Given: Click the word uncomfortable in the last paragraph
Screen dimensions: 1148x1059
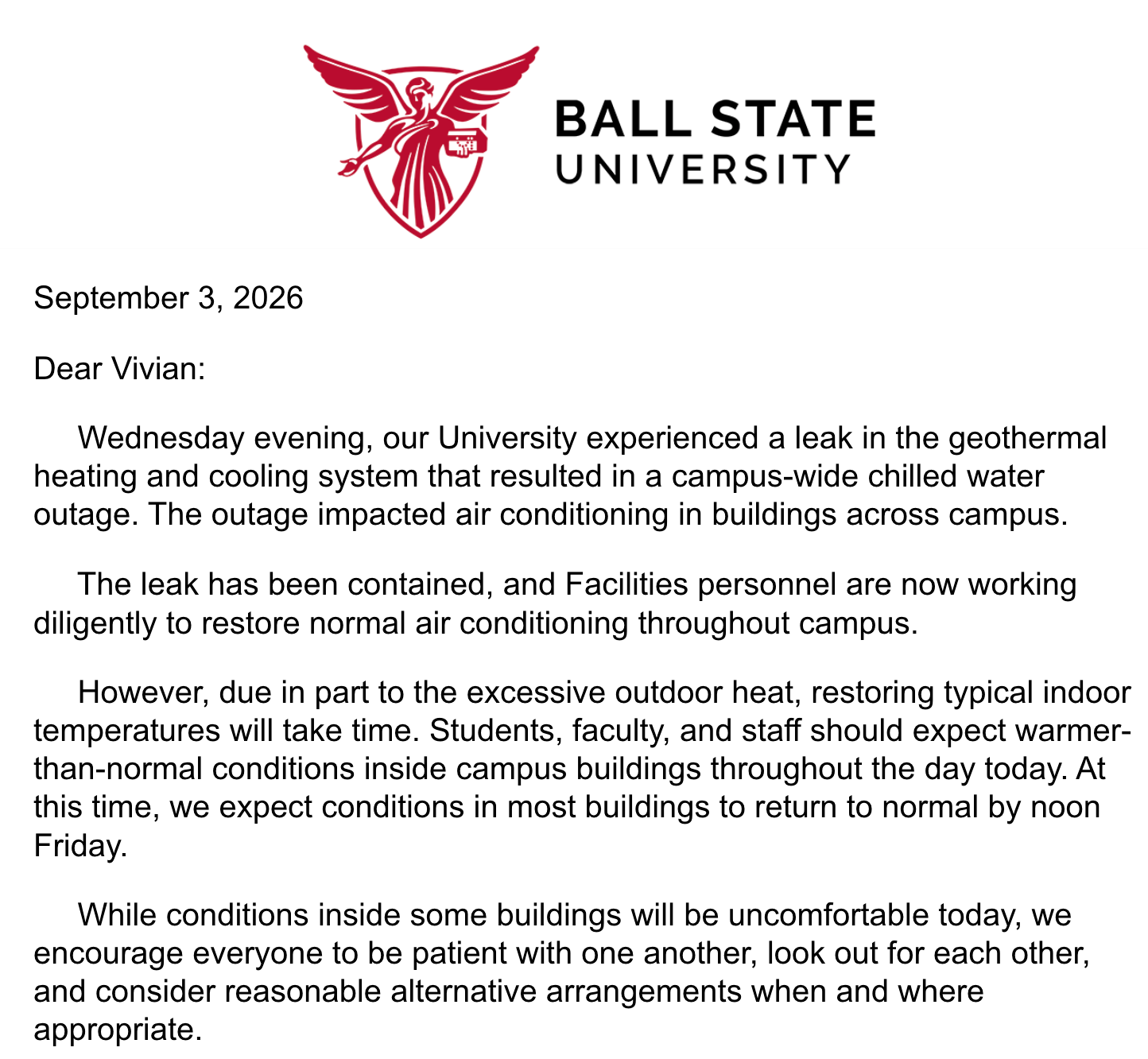Looking at the screenshot, I should click(x=828, y=915).
